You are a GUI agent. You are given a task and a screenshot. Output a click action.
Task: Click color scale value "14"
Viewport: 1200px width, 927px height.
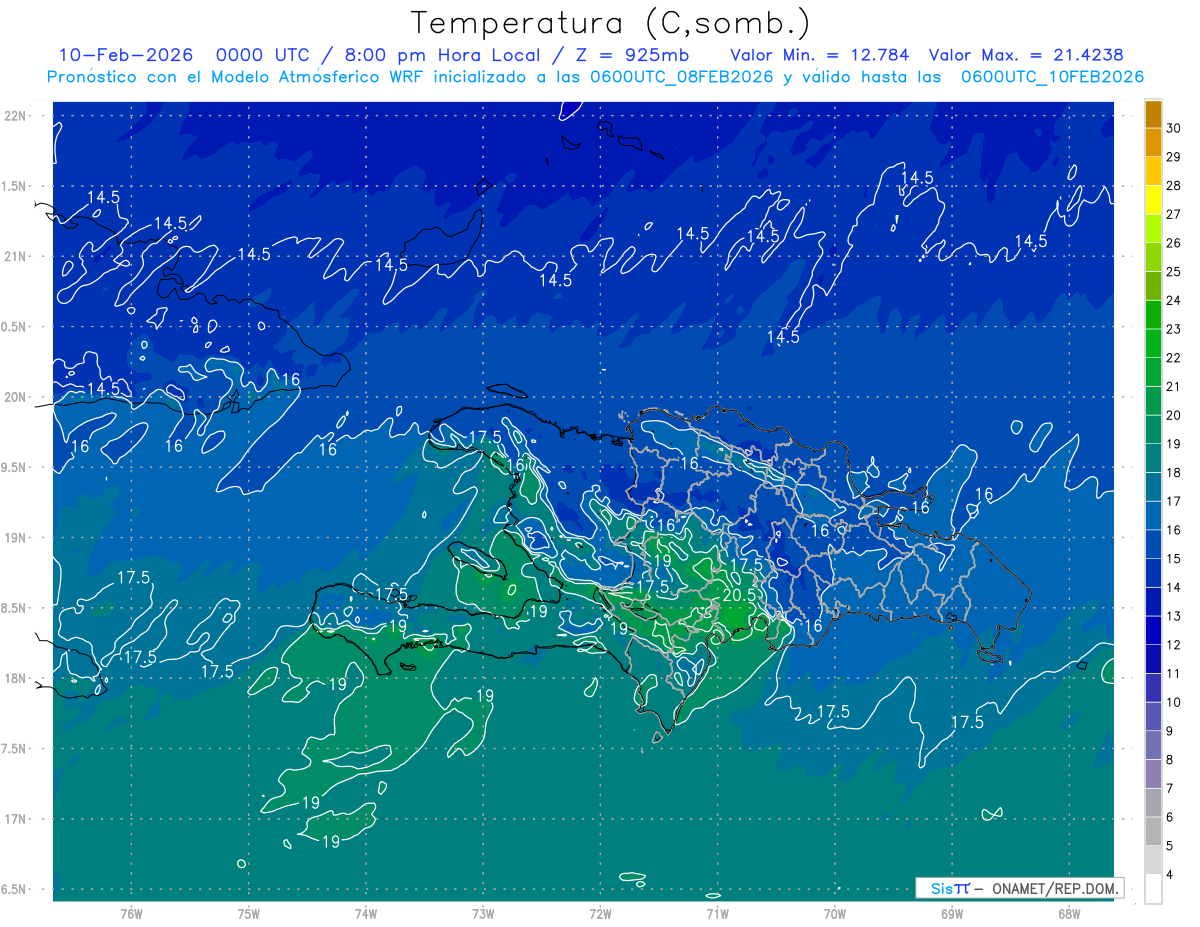point(1174,588)
